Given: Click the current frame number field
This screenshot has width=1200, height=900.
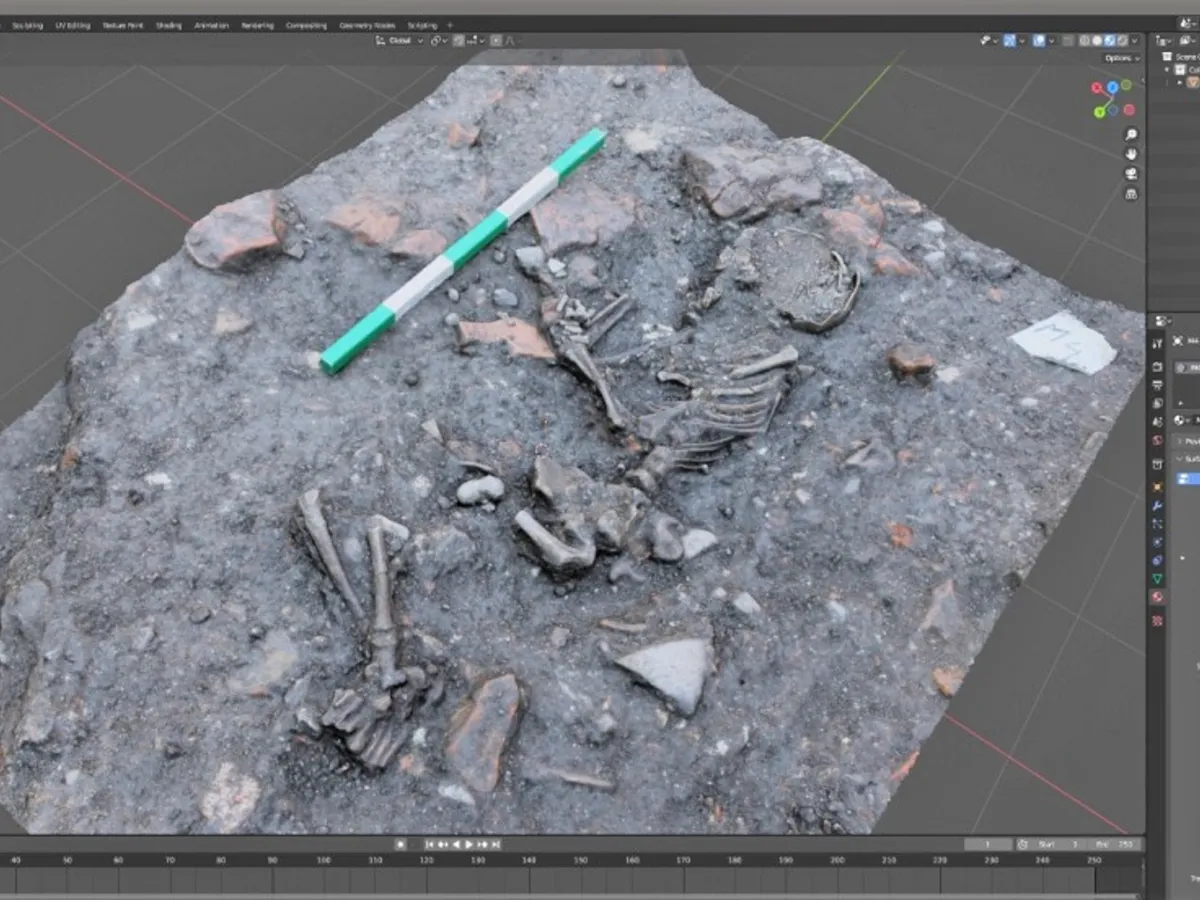Looking at the screenshot, I should pos(988,844).
